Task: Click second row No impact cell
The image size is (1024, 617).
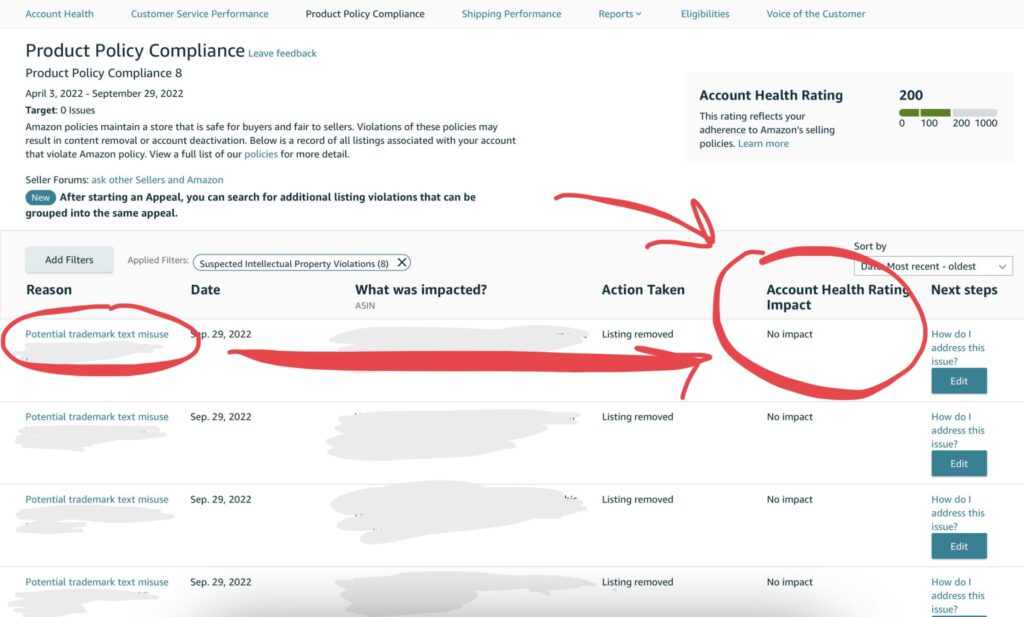Action: [x=790, y=417]
